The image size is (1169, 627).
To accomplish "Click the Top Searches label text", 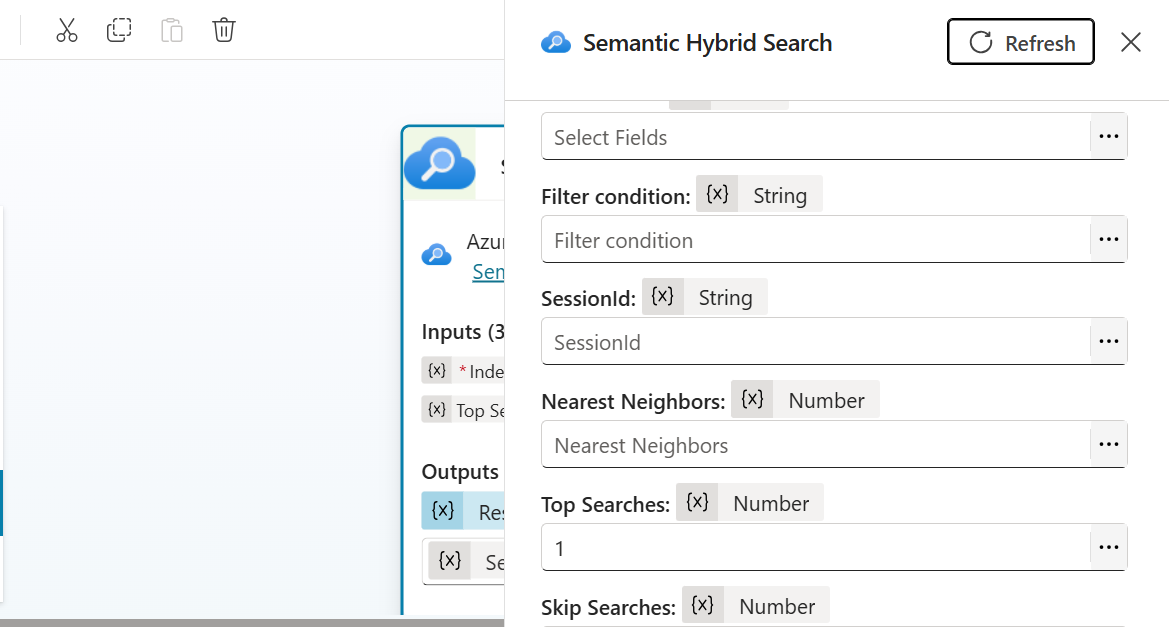I will 605,505.
